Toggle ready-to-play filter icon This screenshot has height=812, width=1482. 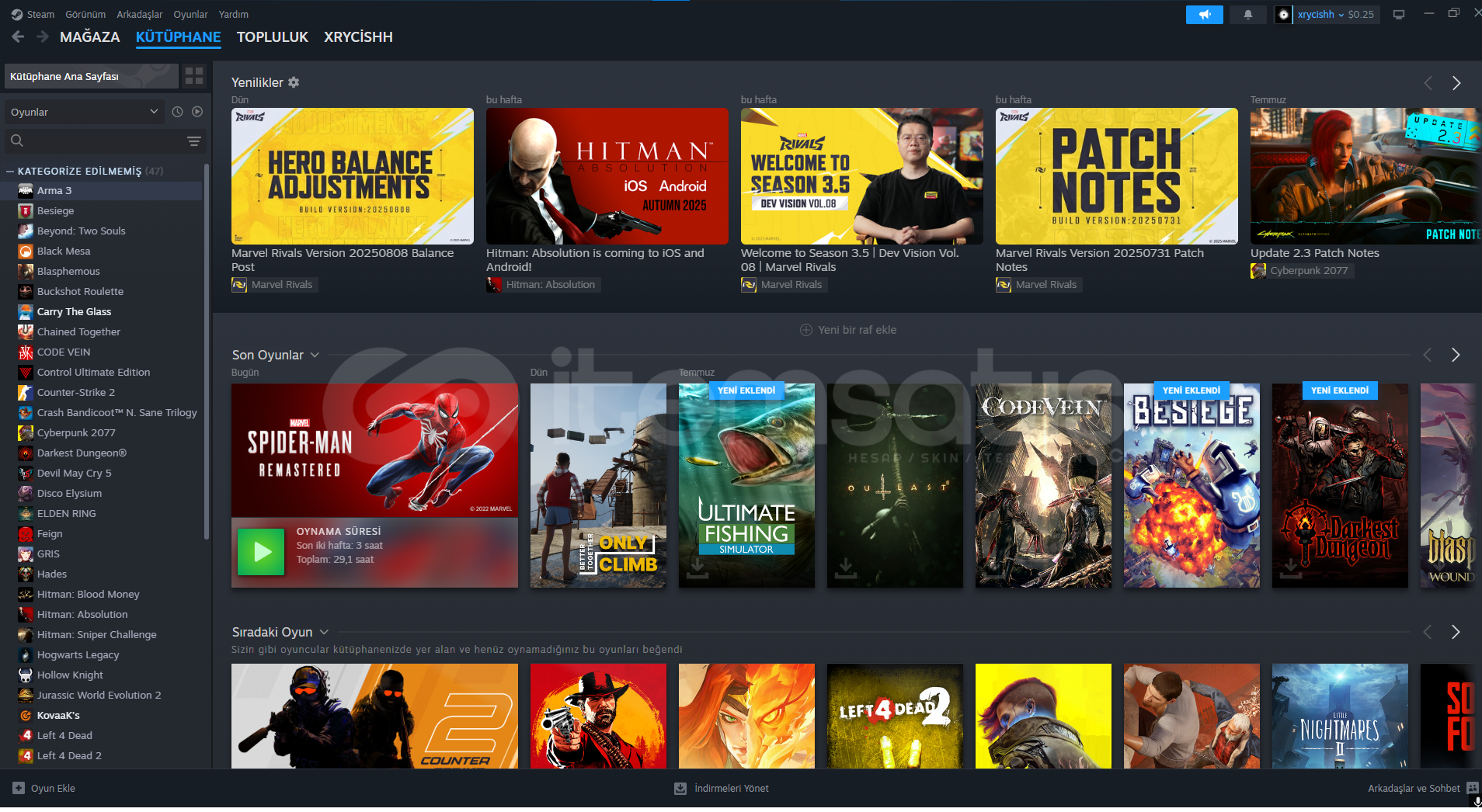click(197, 112)
